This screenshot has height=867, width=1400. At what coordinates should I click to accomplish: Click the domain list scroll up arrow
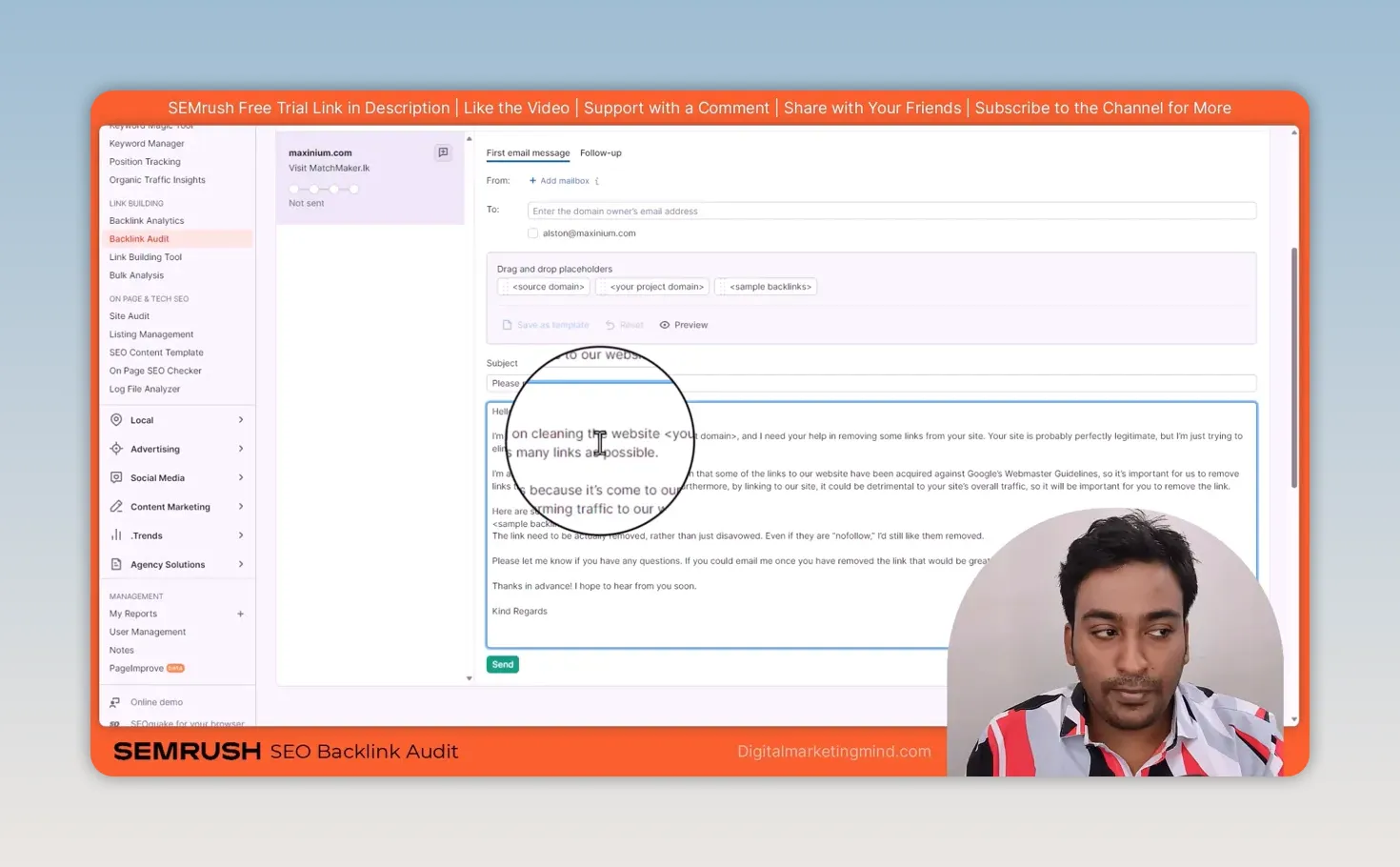[x=469, y=139]
